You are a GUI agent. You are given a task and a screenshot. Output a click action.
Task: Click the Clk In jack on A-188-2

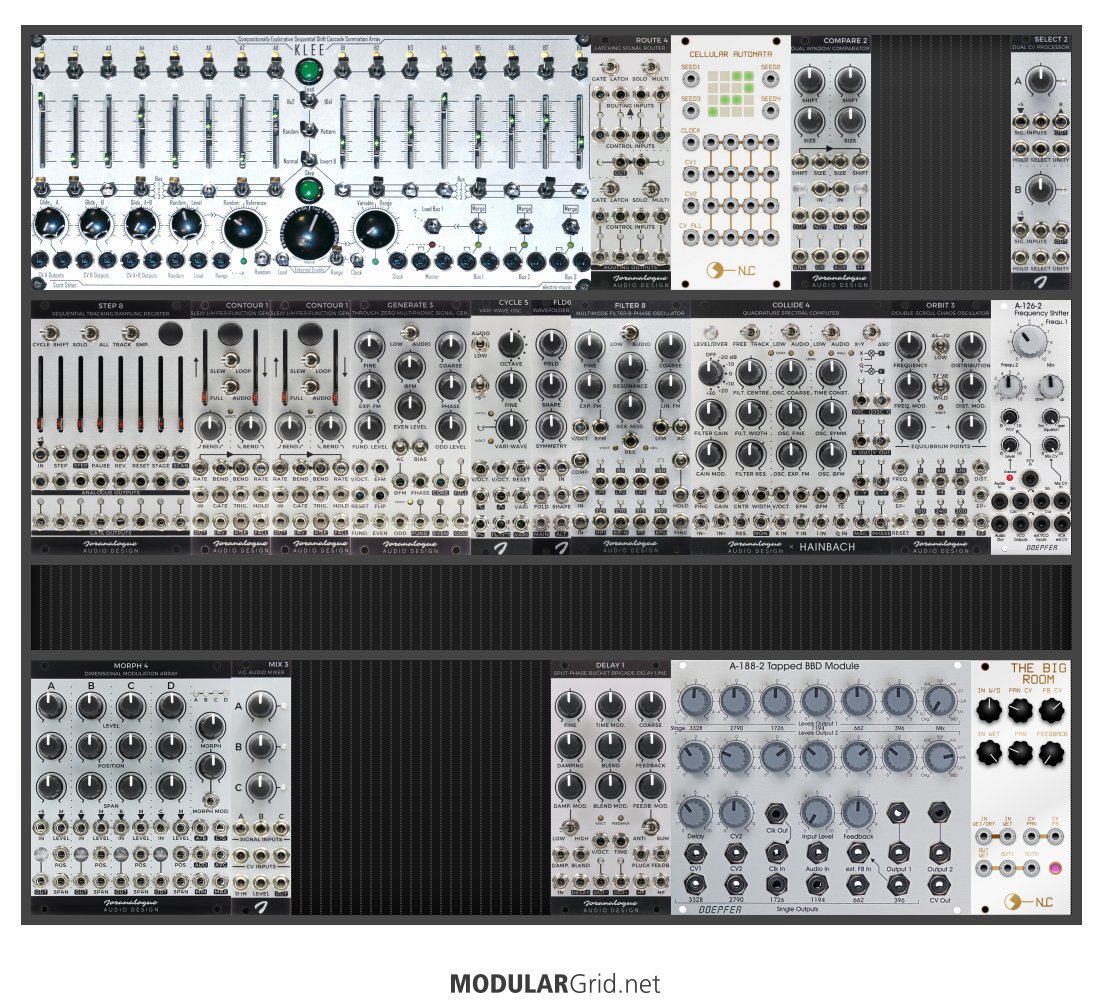[x=777, y=852]
